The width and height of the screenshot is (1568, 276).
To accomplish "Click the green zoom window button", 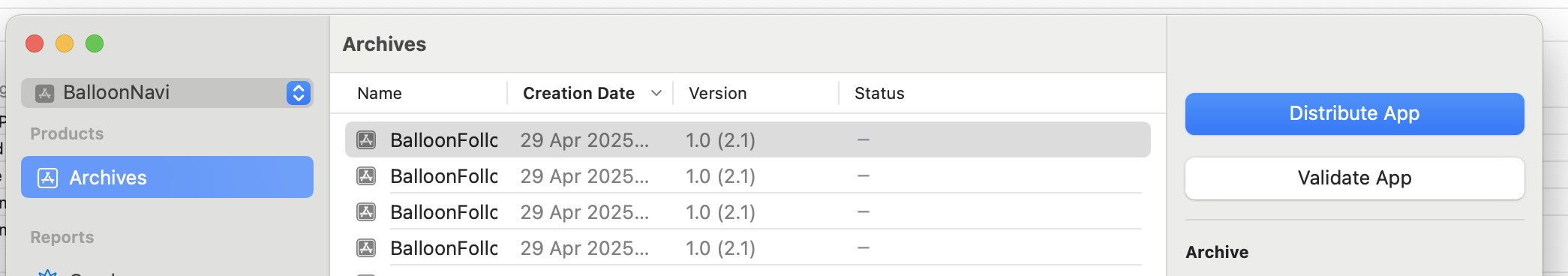I will click(x=95, y=43).
